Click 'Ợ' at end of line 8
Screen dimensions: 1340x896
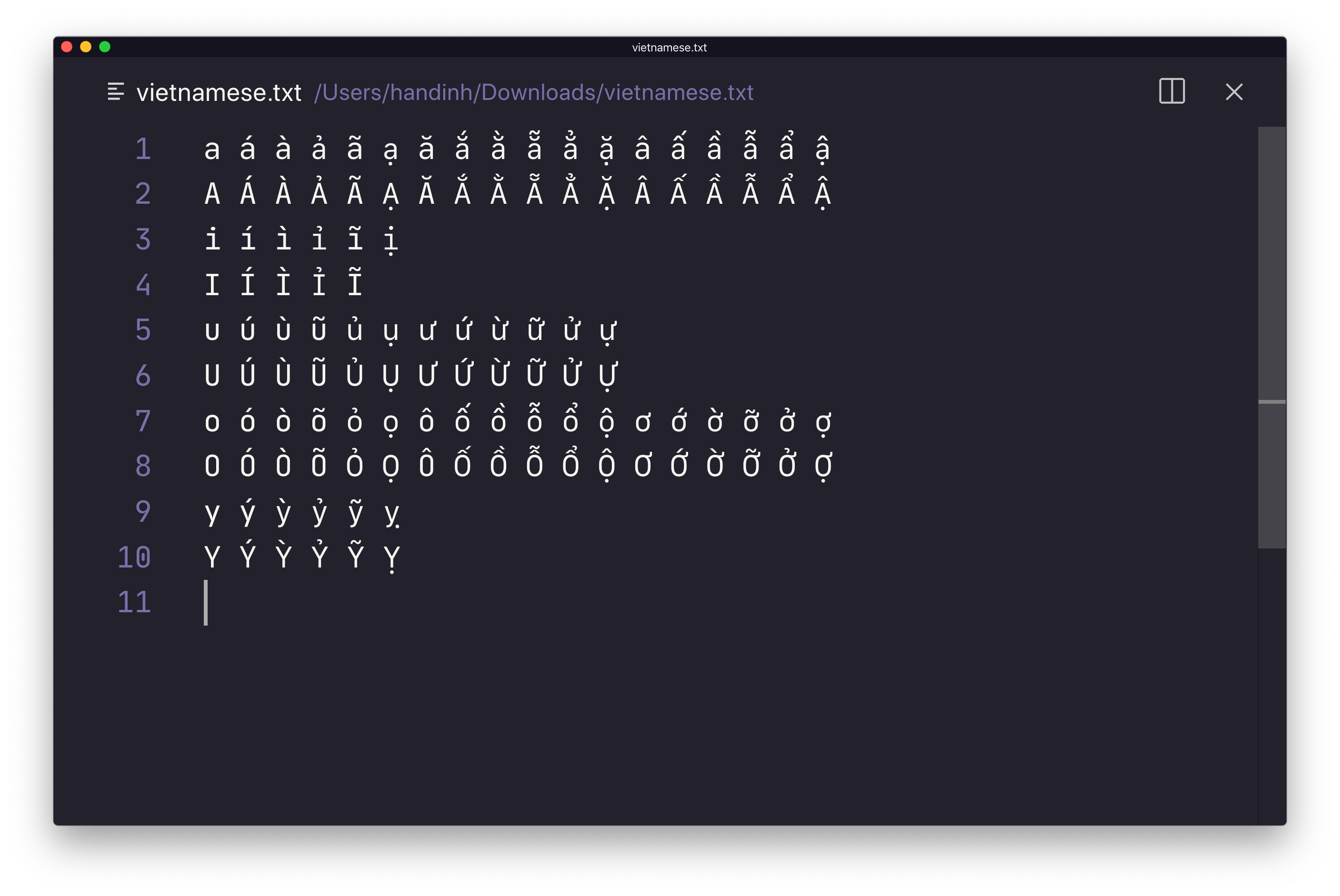(x=823, y=467)
